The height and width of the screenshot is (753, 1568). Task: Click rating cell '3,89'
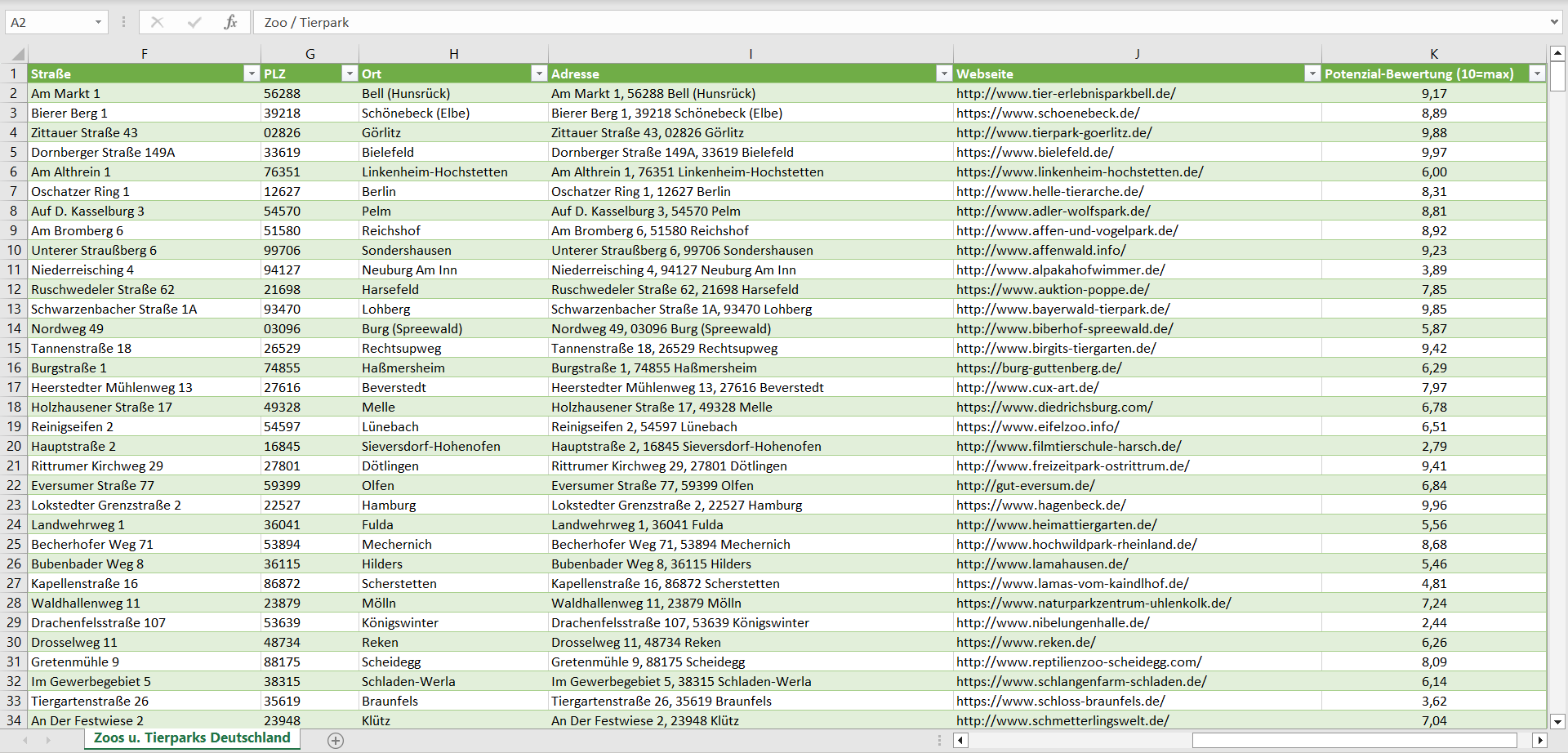click(x=1434, y=270)
